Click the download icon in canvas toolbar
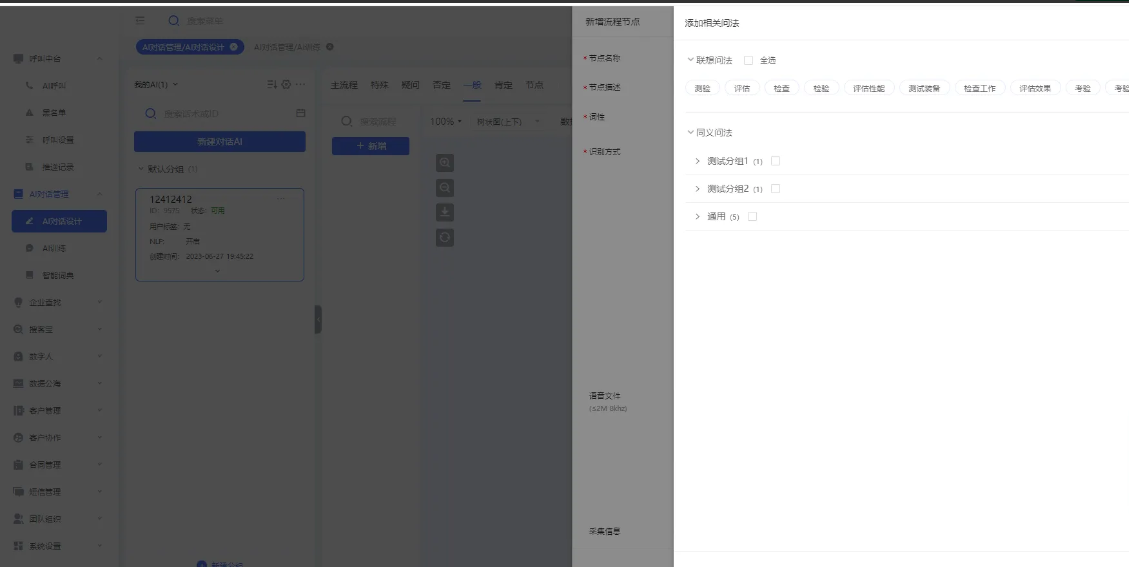The height and width of the screenshot is (567, 1129). click(445, 212)
